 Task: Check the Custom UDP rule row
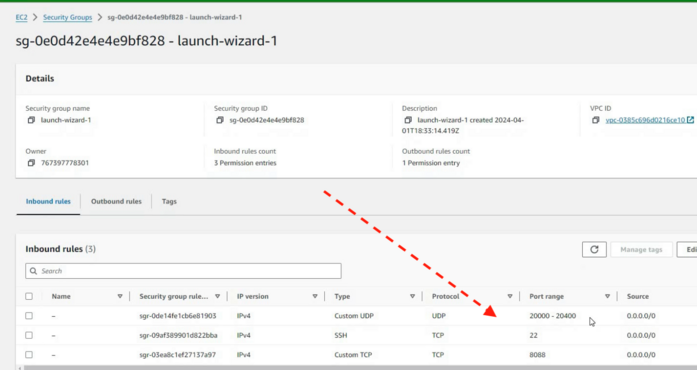(x=29, y=316)
